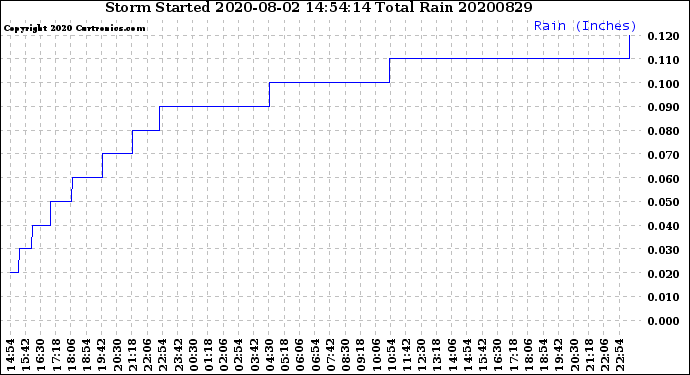Image resolution: width=690 pixels, height=375 pixels.
Task: Select the 0.110 y-axis label
Action: click(663, 60)
